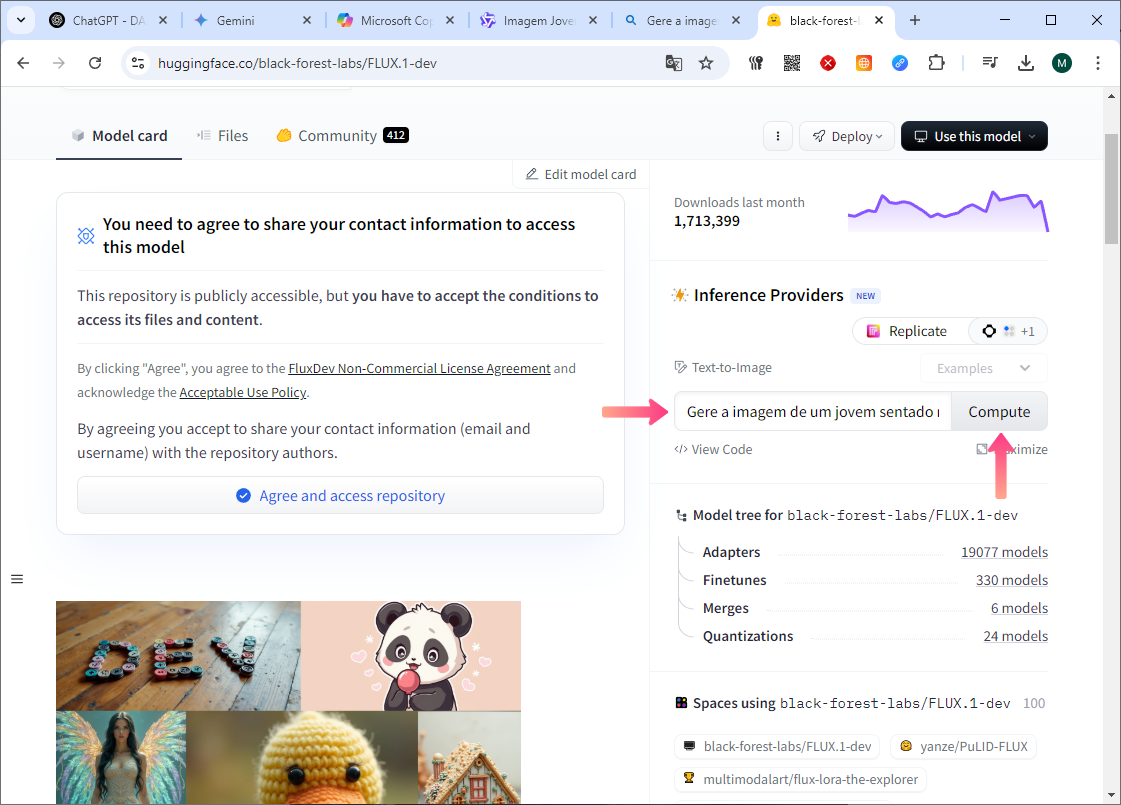Click the page vertical scrollbar thumb
Viewport: 1121px width, 805px height.
[x=1111, y=189]
